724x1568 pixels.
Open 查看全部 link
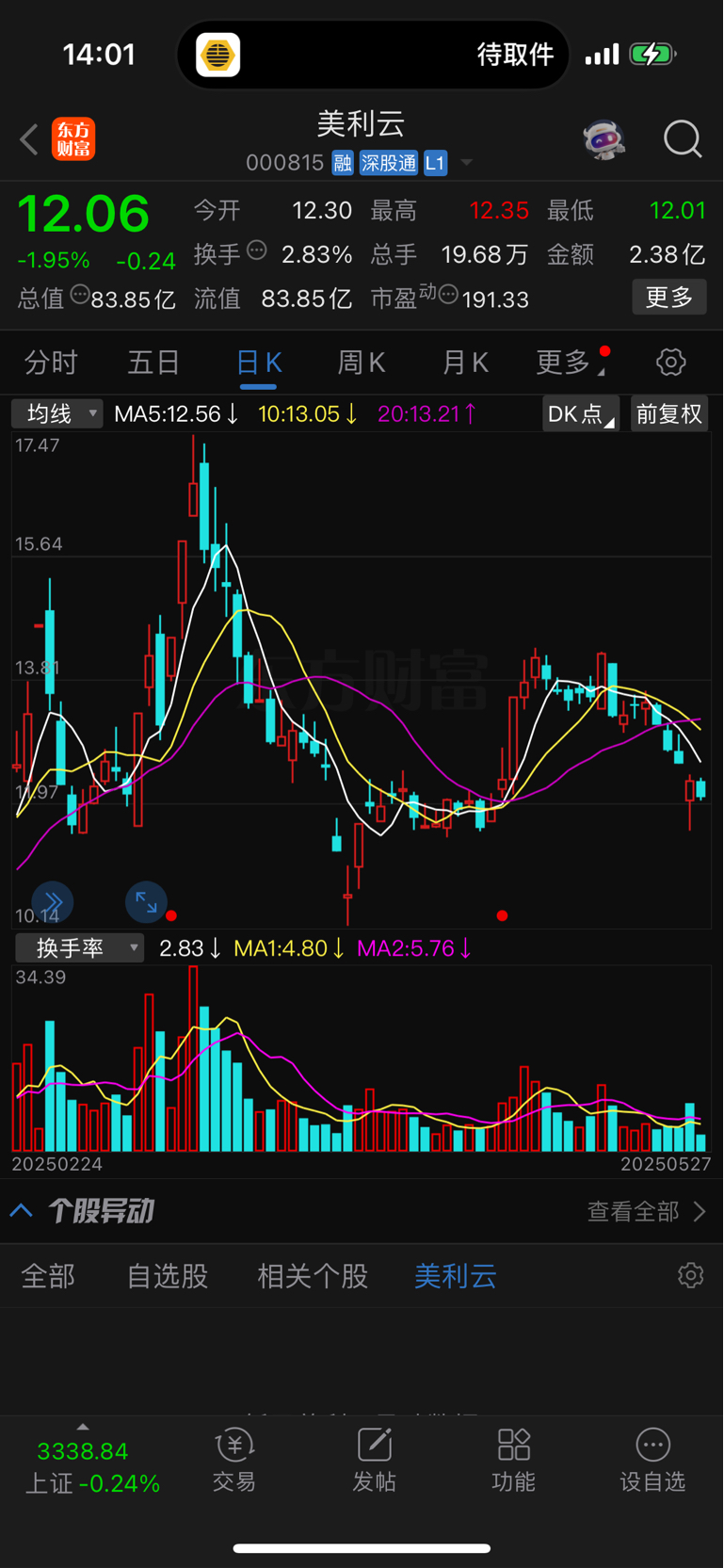[x=647, y=1211]
